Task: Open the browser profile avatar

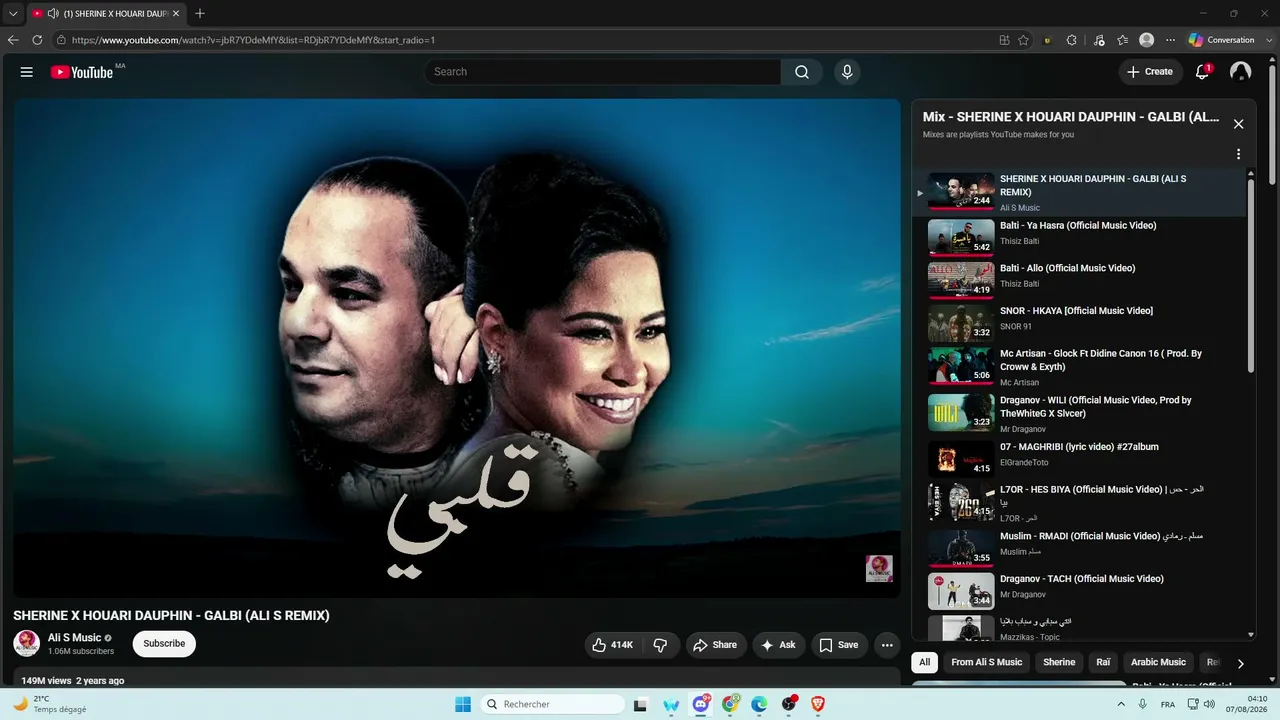Action: (x=1146, y=40)
